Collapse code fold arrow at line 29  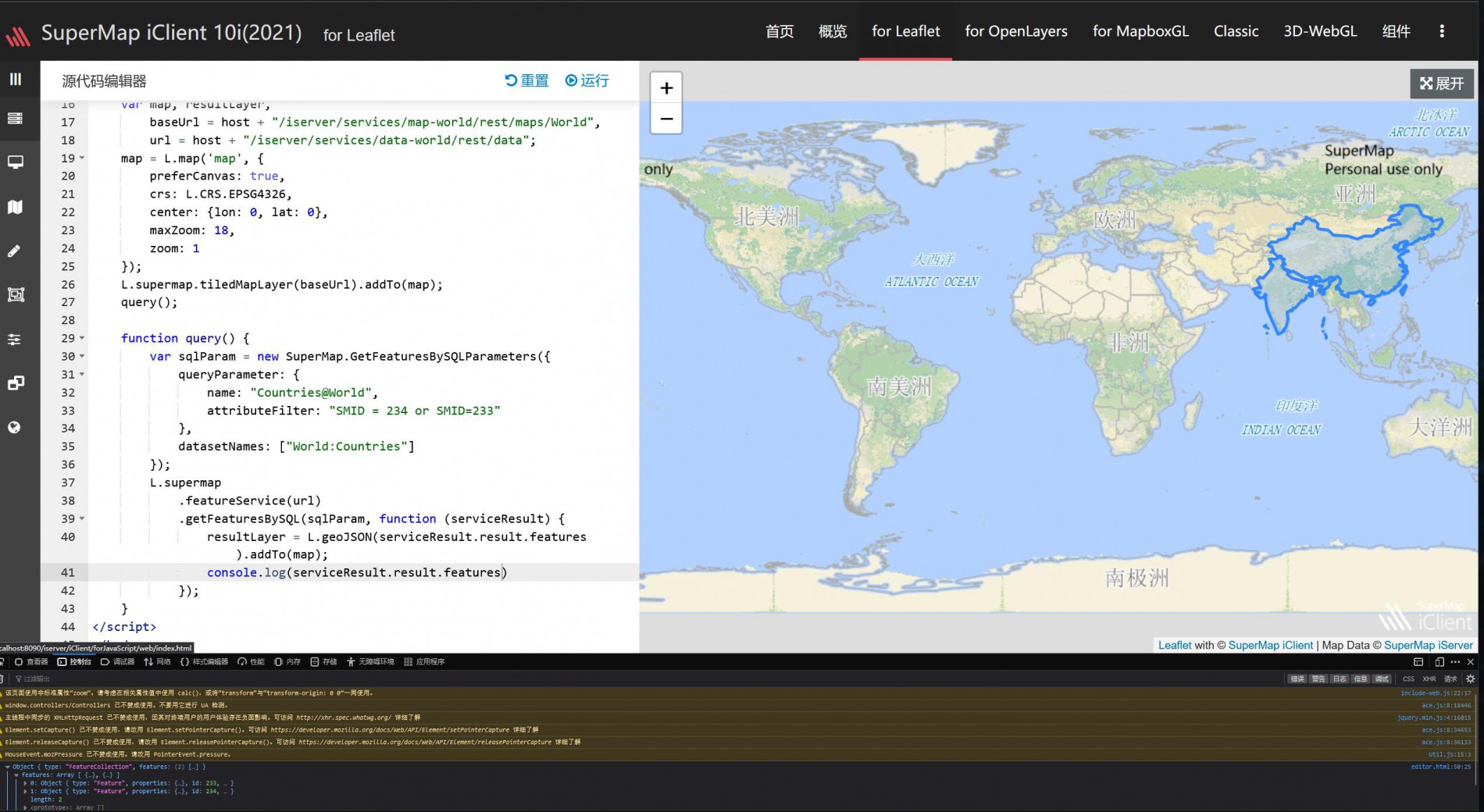click(x=82, y=338)
